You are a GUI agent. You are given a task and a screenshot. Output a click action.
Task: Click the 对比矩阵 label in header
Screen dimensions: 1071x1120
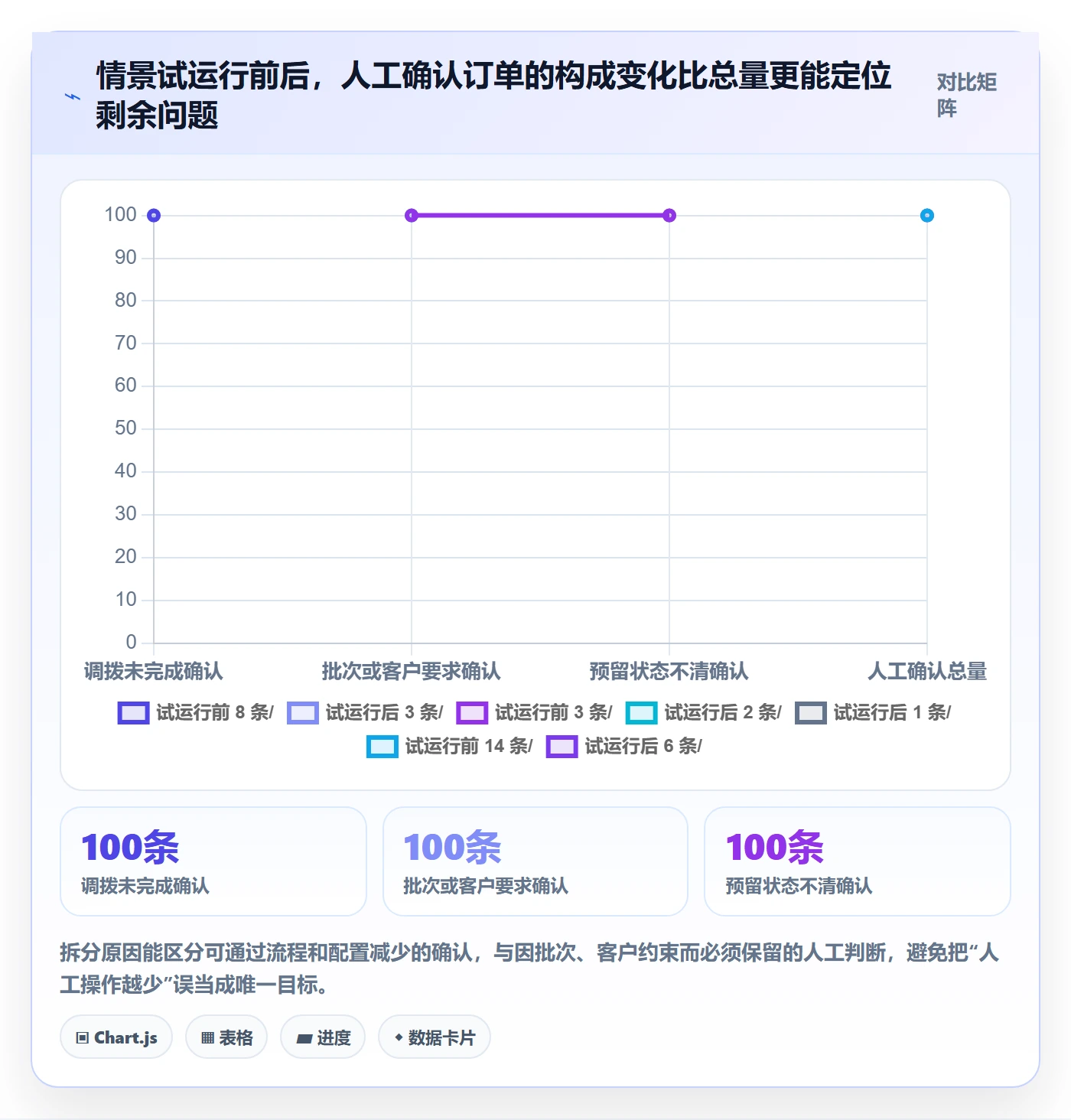967,95
